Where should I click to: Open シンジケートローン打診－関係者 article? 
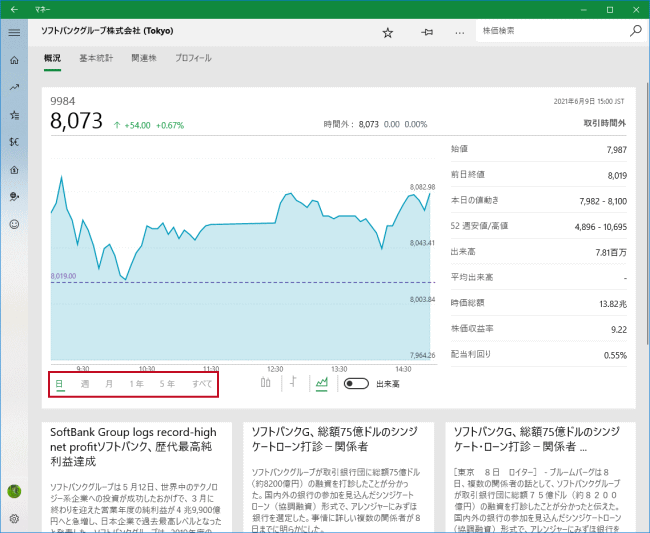pos(338,477)
